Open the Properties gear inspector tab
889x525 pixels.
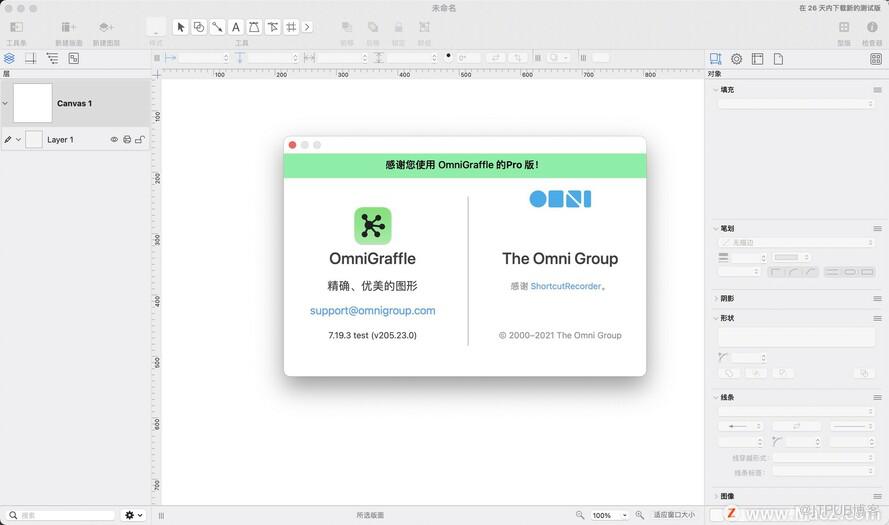point(736,59)
